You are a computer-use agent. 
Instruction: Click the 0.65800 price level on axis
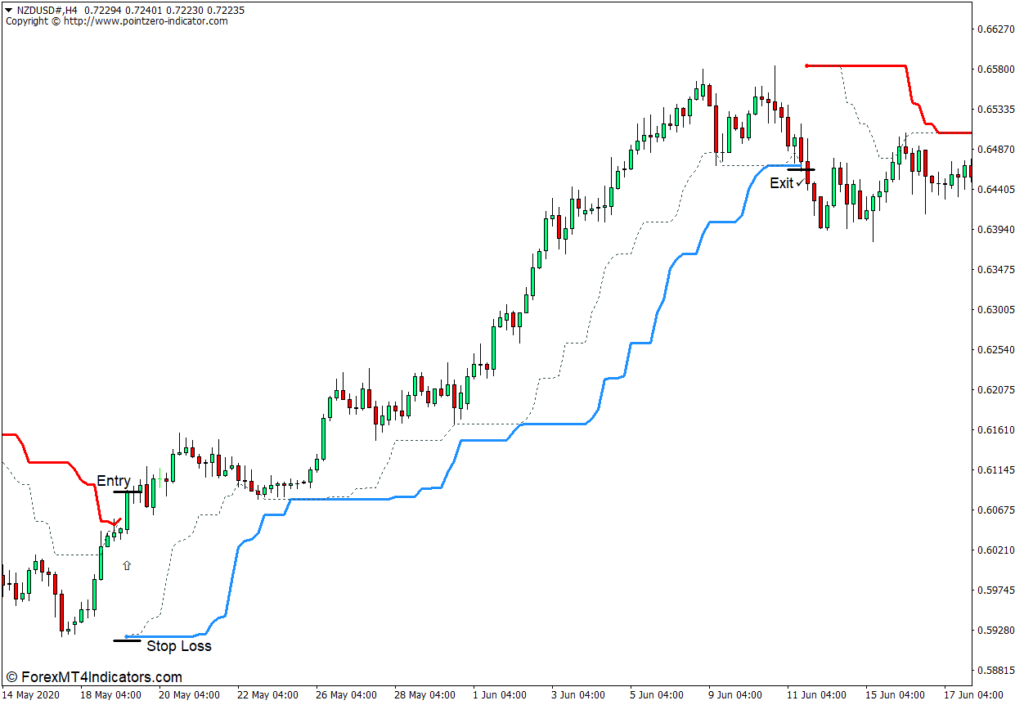995,69
